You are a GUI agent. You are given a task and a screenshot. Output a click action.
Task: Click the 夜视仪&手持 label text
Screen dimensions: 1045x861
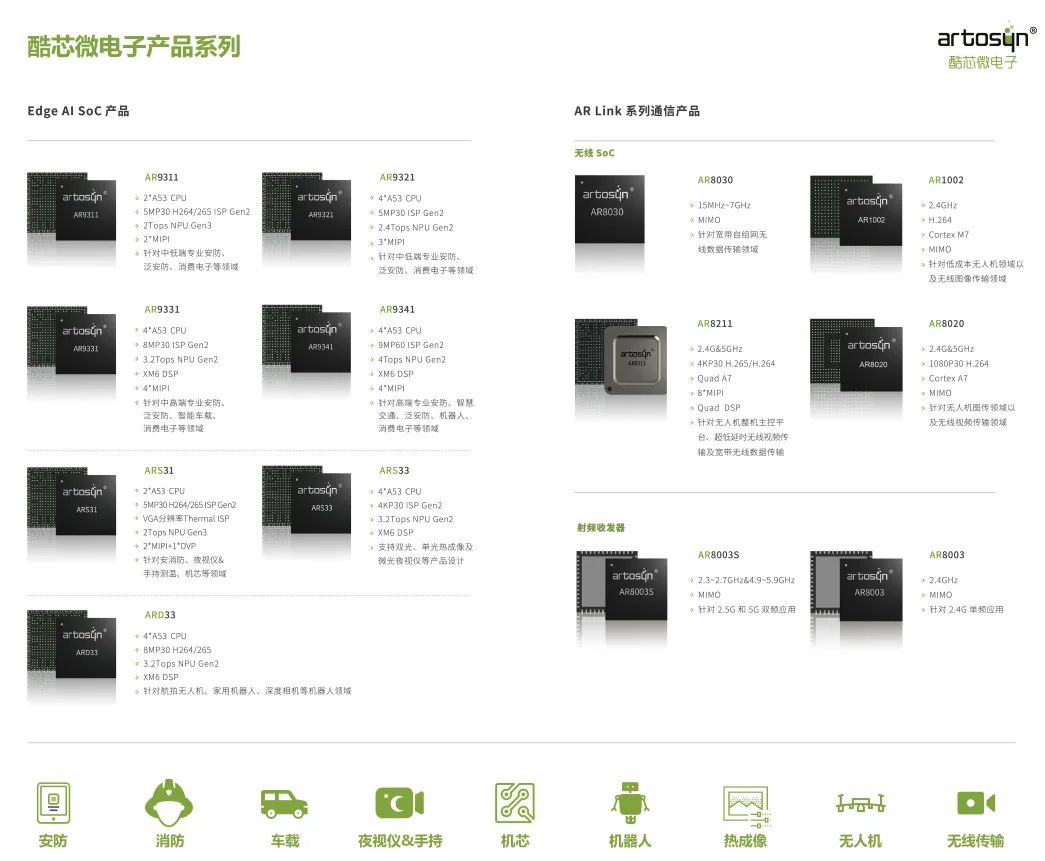pyautogui.click(x=400, y=841)
